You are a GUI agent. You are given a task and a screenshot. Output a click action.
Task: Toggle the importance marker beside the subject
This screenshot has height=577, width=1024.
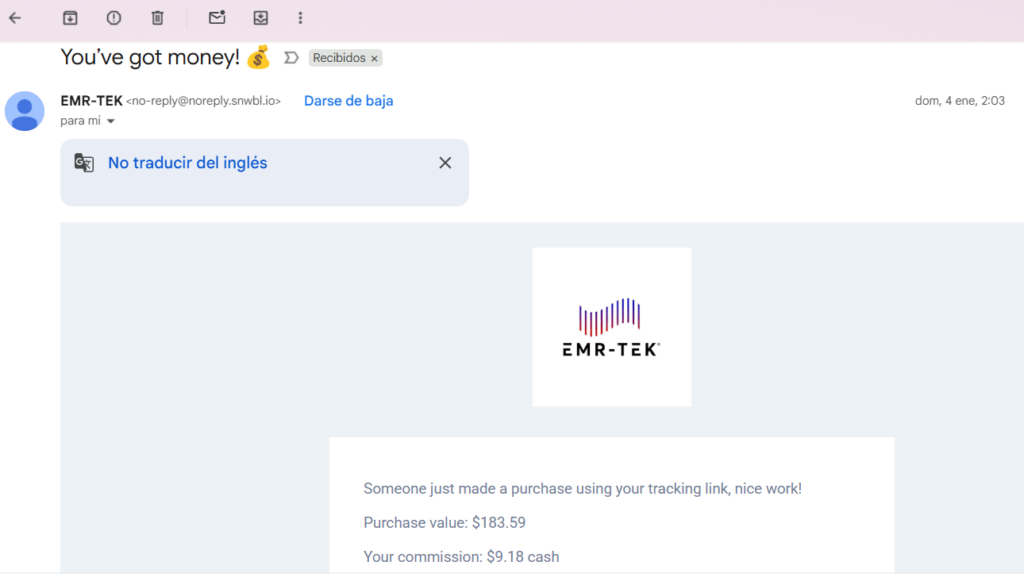[x=291, y=58]
